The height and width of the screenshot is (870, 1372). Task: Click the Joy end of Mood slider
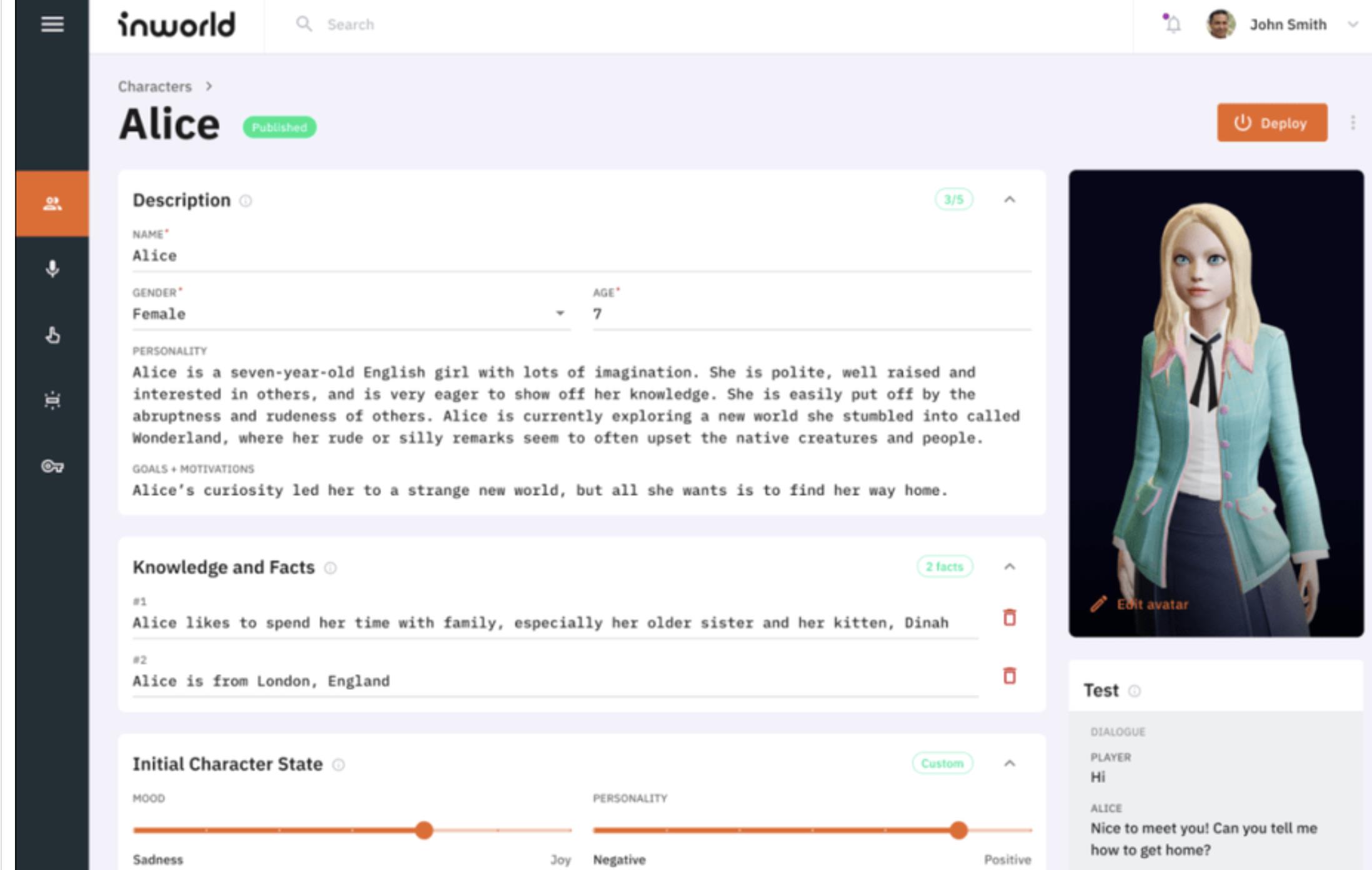click(x=560, y=860)
